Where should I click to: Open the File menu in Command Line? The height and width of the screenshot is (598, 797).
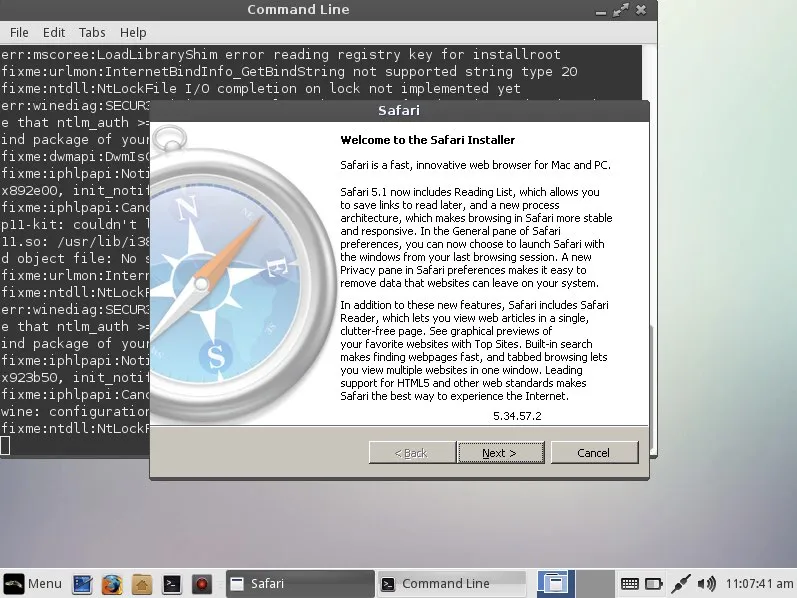pos(19,32)
